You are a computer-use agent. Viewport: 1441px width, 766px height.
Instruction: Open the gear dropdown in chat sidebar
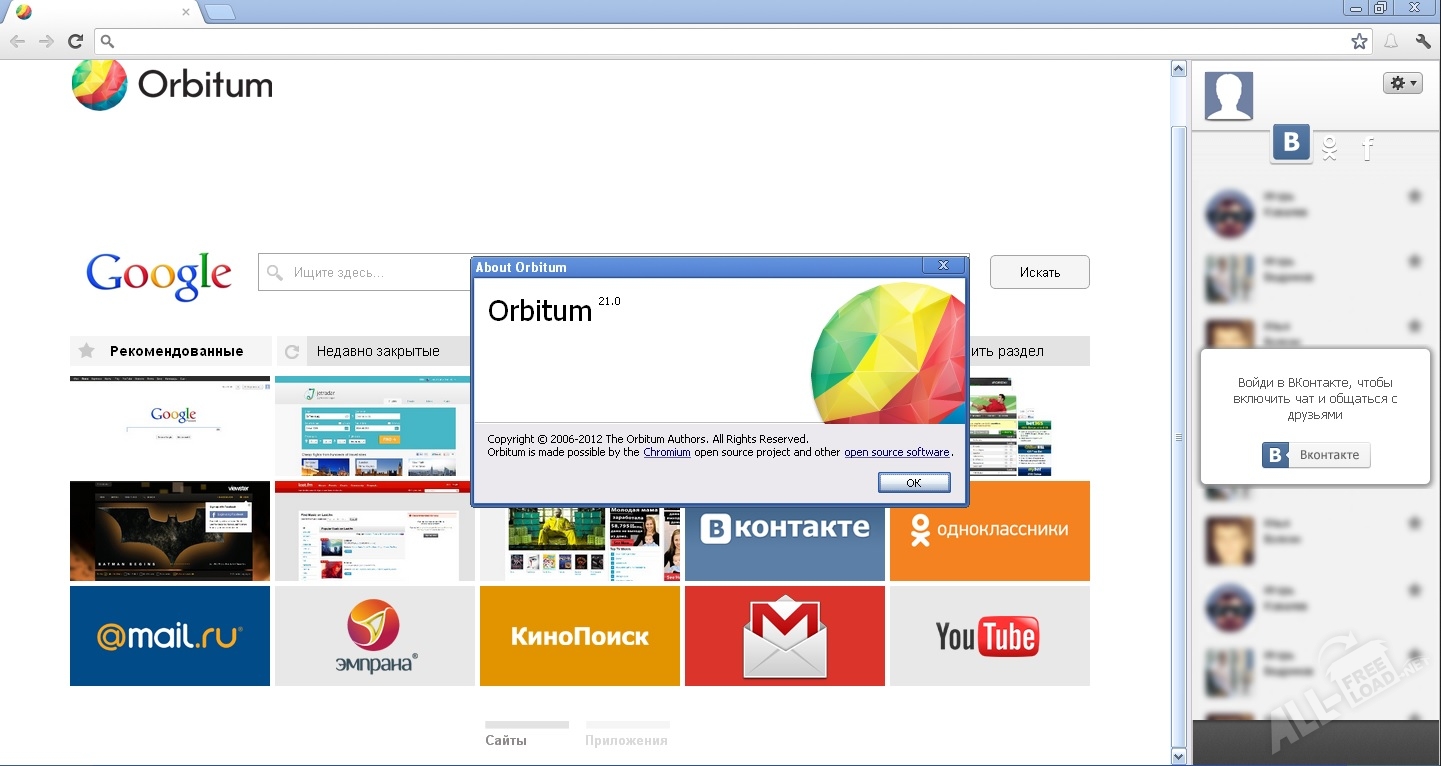[x=1402, y=83]
